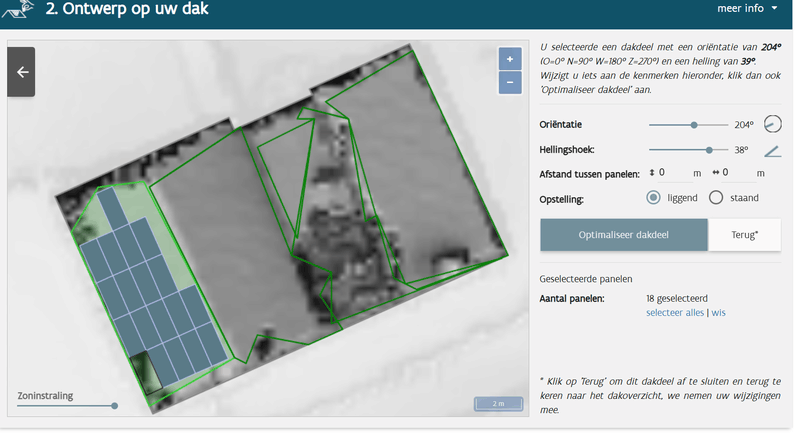800x434 pixels.
Task: Click the 'Geselecteerde panelen' heading
Action: pos(586,279)
